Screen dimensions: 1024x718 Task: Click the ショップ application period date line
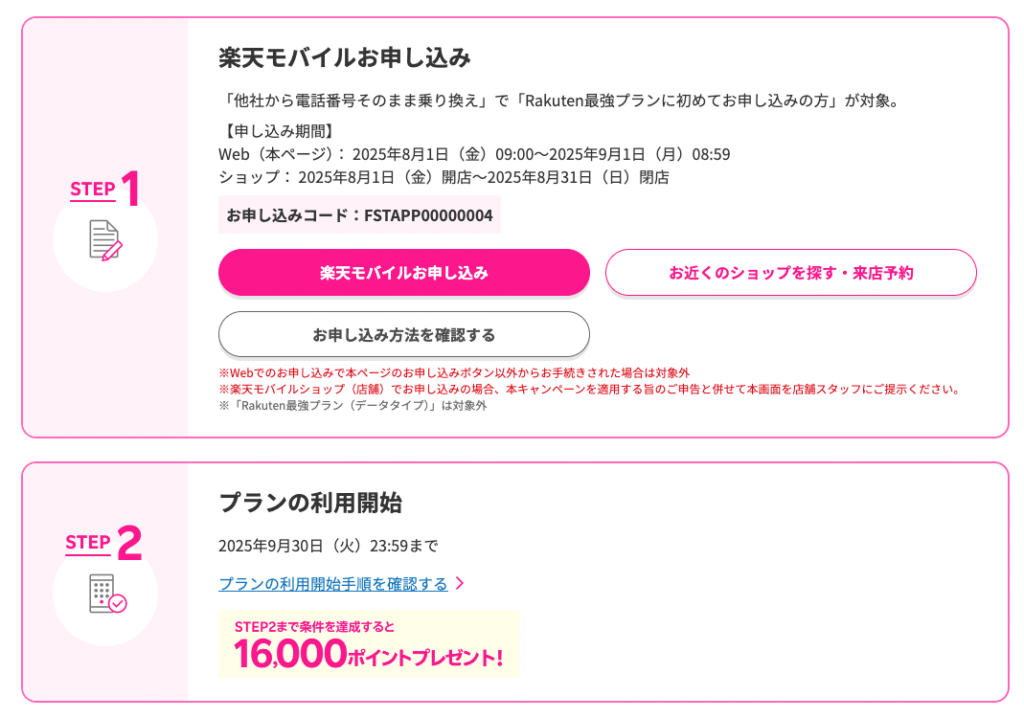click(x=443, y=177)
